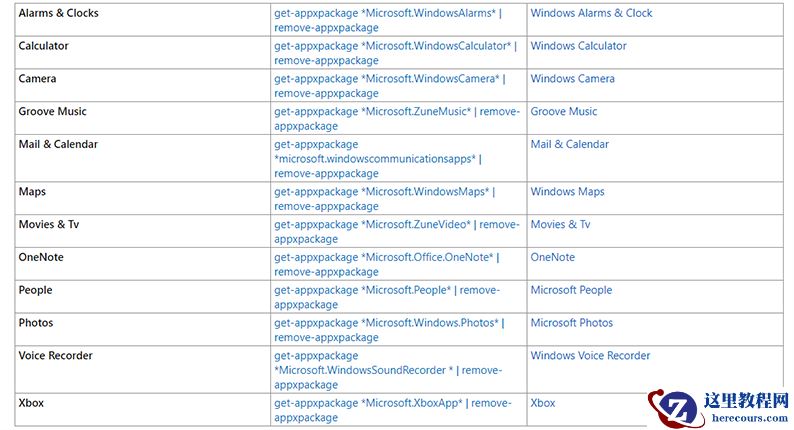794x430 pixels.
Task: Open the OneNote link in the right column
Action: click(x=552, y=257)
